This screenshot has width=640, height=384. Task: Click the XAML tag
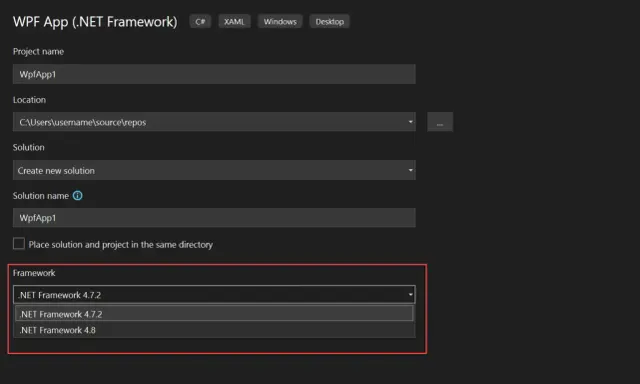(x=234, y=22)
